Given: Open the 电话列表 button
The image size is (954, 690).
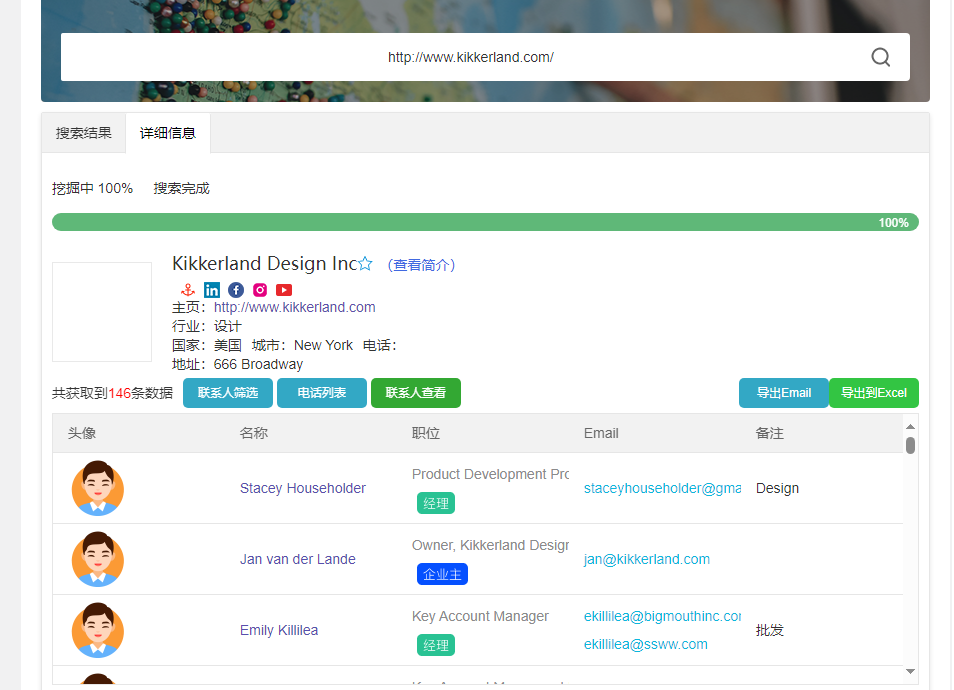Looking at the screenshot, I should (322, 393).
